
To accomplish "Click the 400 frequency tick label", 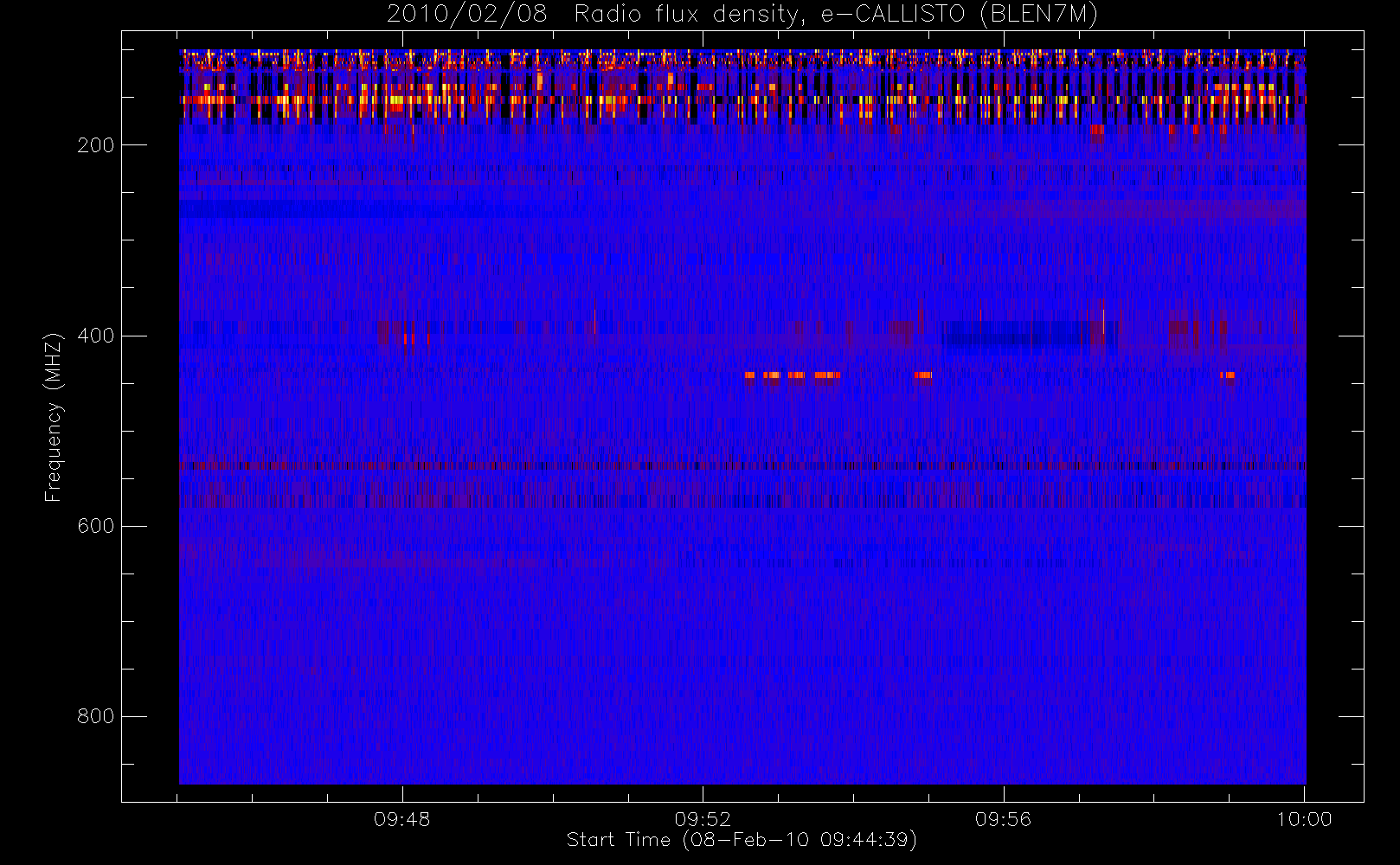I will click(95, 336).
